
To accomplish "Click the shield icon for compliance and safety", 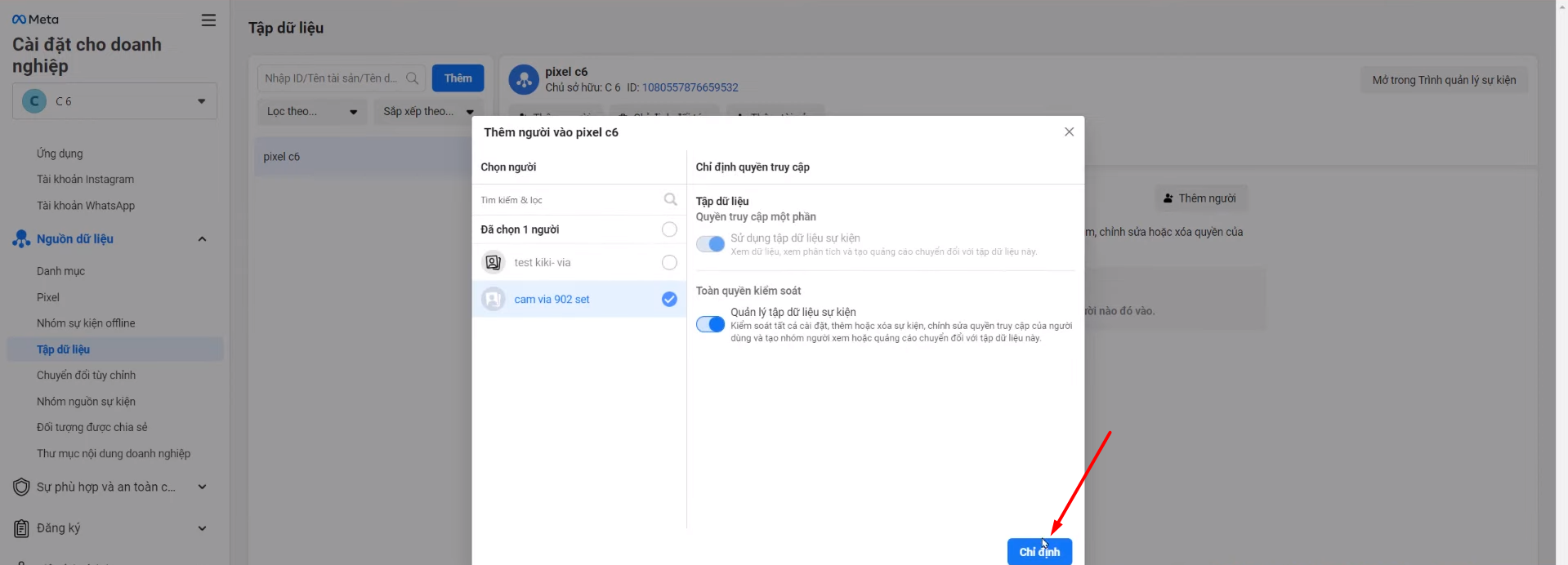I will 21,487.
